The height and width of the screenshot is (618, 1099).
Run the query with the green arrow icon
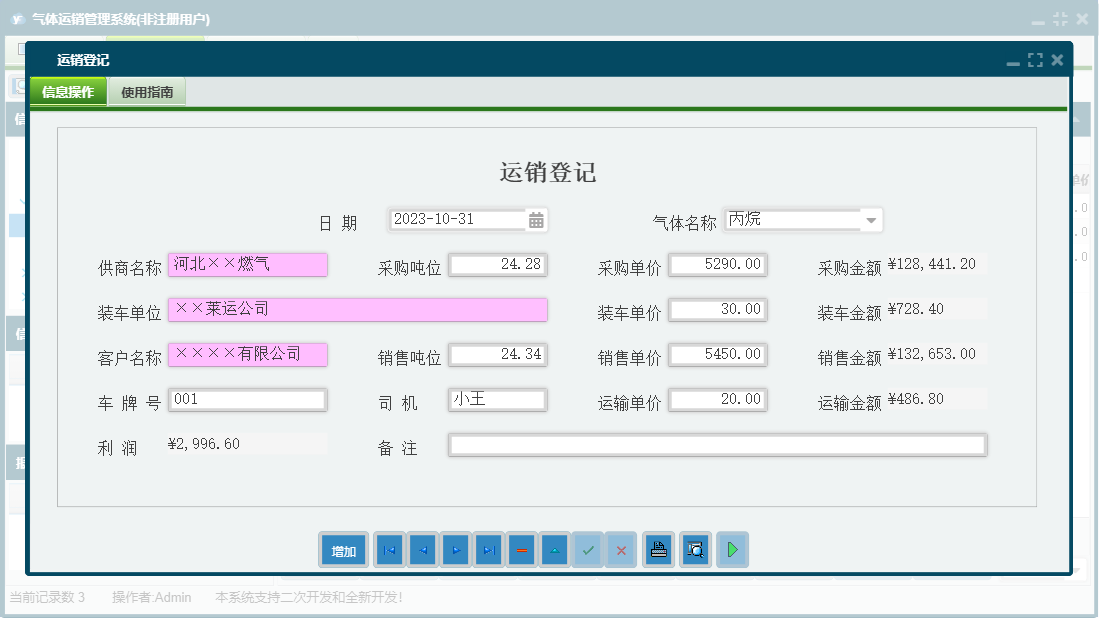(x=732, y=549)
